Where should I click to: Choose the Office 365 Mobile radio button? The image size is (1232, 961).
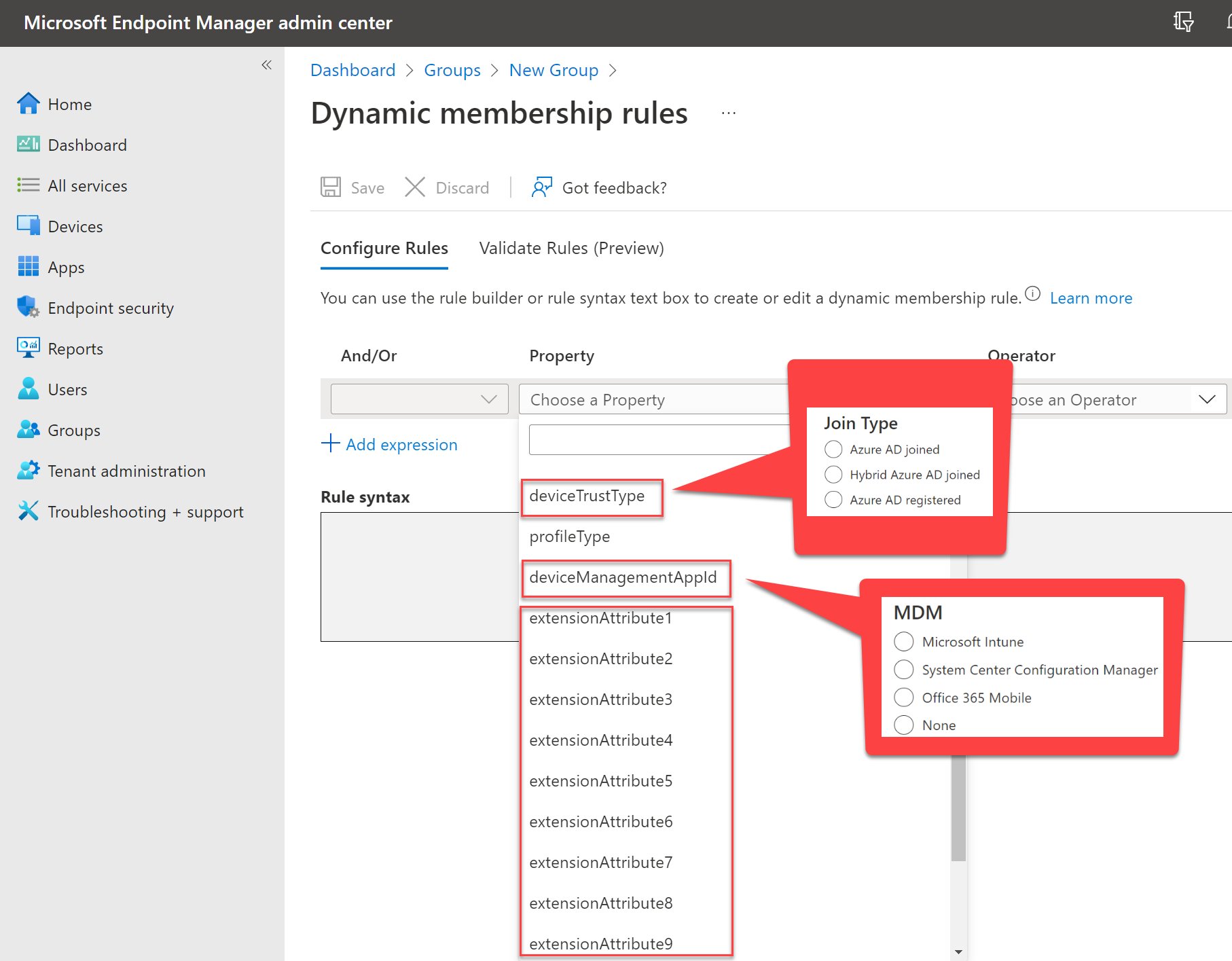[904, 697]
